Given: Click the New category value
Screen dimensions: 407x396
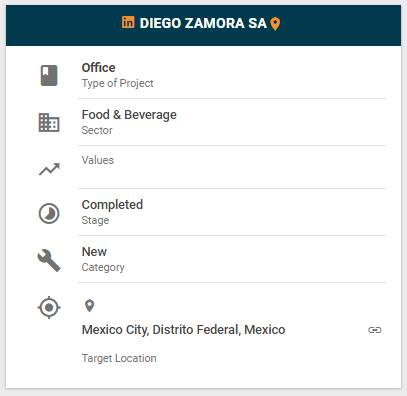Looking at the screenshot, I should coord(94,252).
